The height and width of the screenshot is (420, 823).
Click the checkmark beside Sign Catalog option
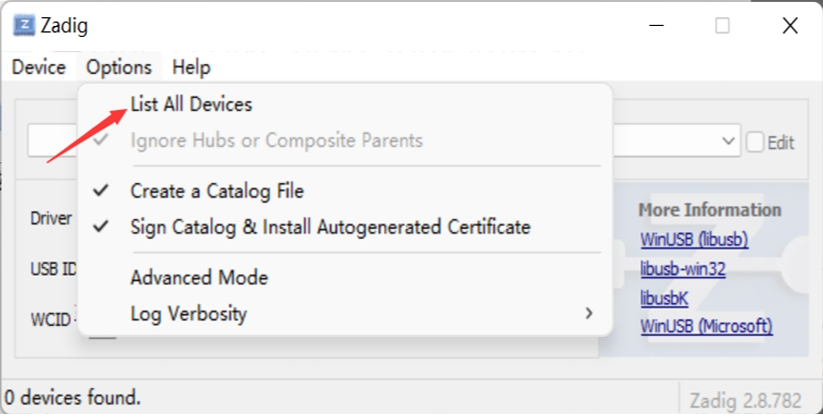pos(101,226)
